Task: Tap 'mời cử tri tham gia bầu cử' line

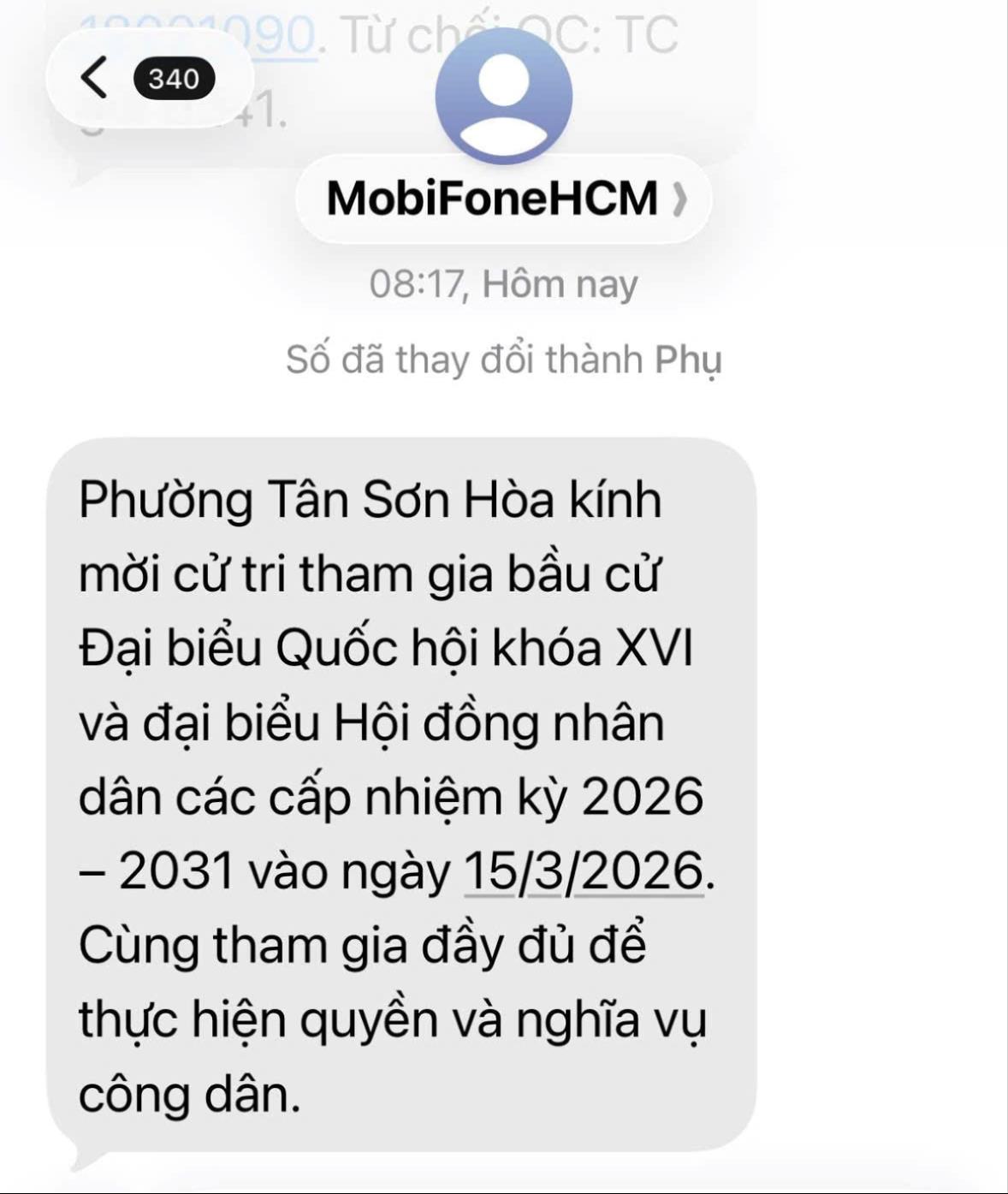Action: (371, 574)
